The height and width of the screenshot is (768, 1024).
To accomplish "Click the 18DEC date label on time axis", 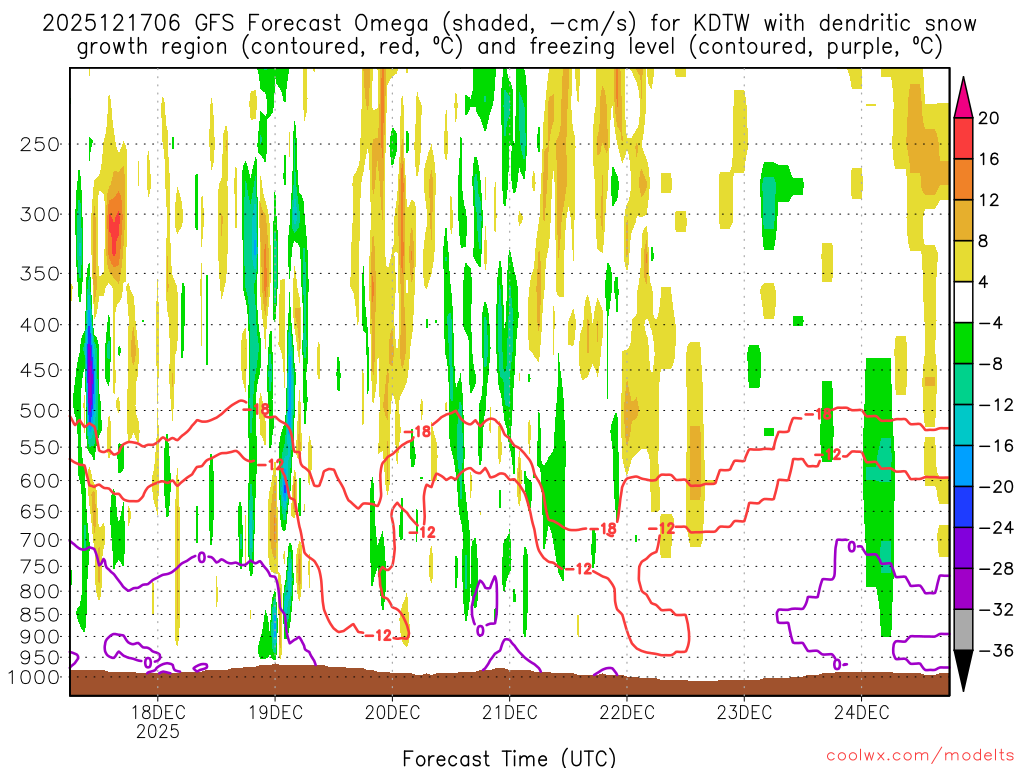I will (157, 712).
